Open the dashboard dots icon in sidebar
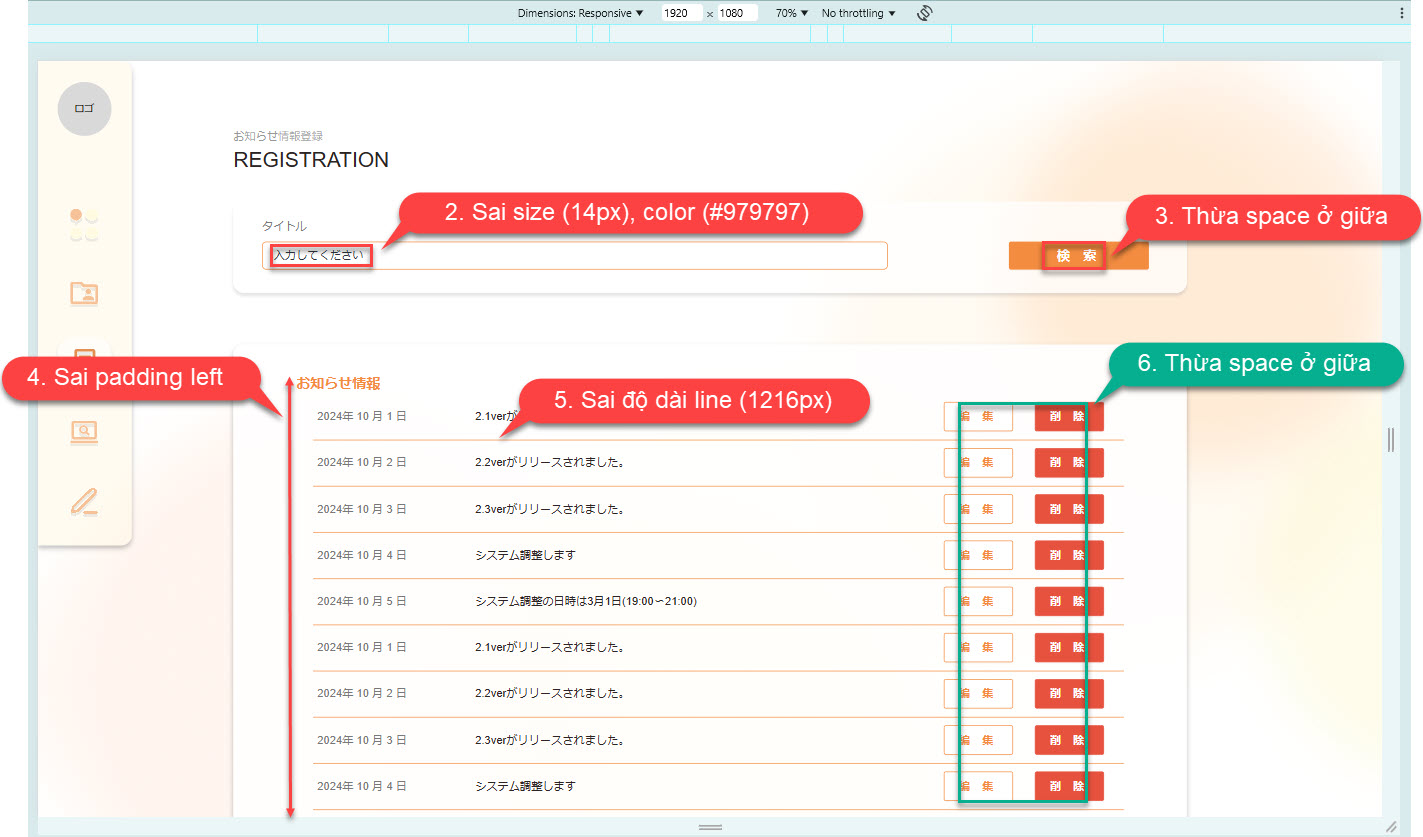The width and height of the screenshot is (1423, 837). pos(84,225)
